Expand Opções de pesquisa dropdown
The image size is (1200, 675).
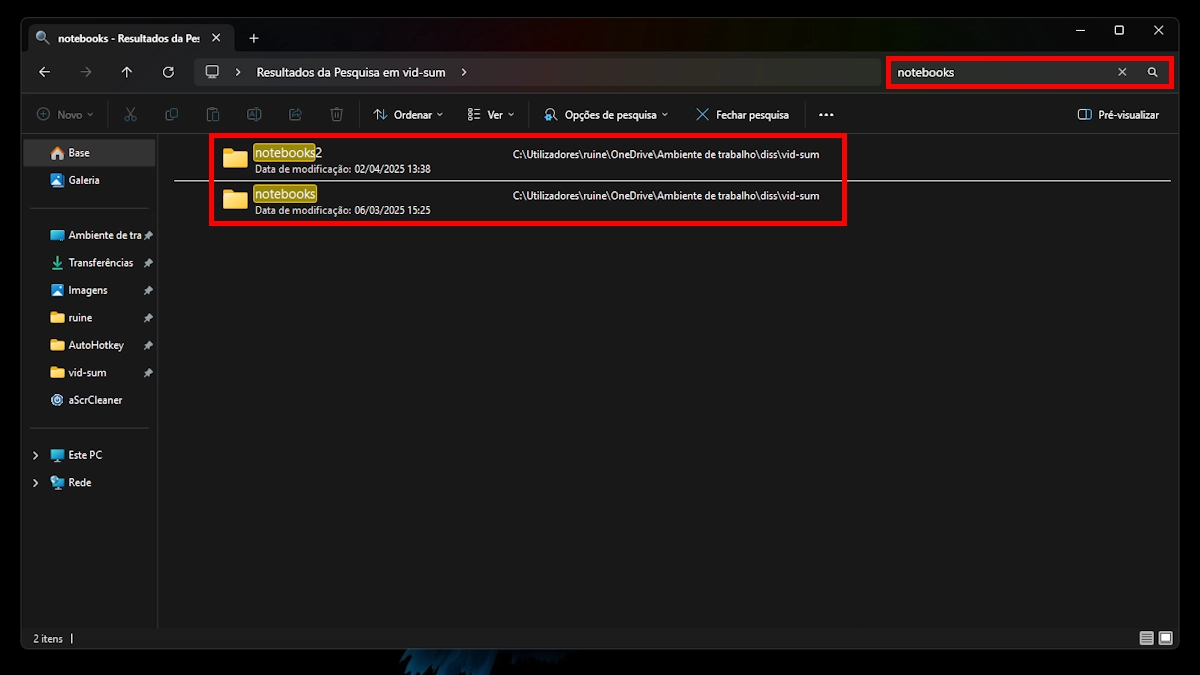606,115
